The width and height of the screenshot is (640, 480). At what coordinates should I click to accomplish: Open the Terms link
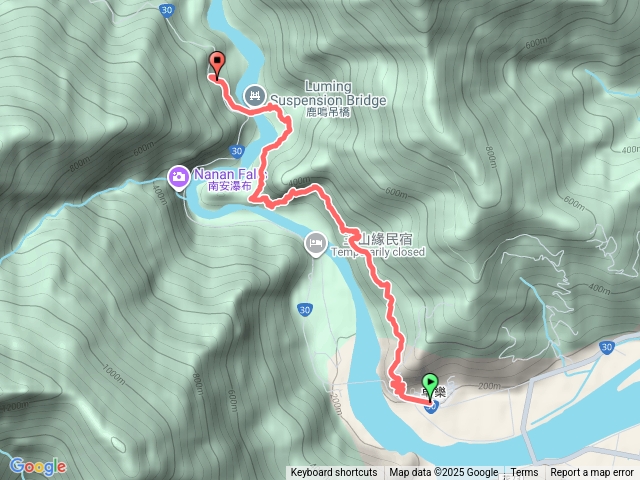pyautogui.click(x=524, y=473)
